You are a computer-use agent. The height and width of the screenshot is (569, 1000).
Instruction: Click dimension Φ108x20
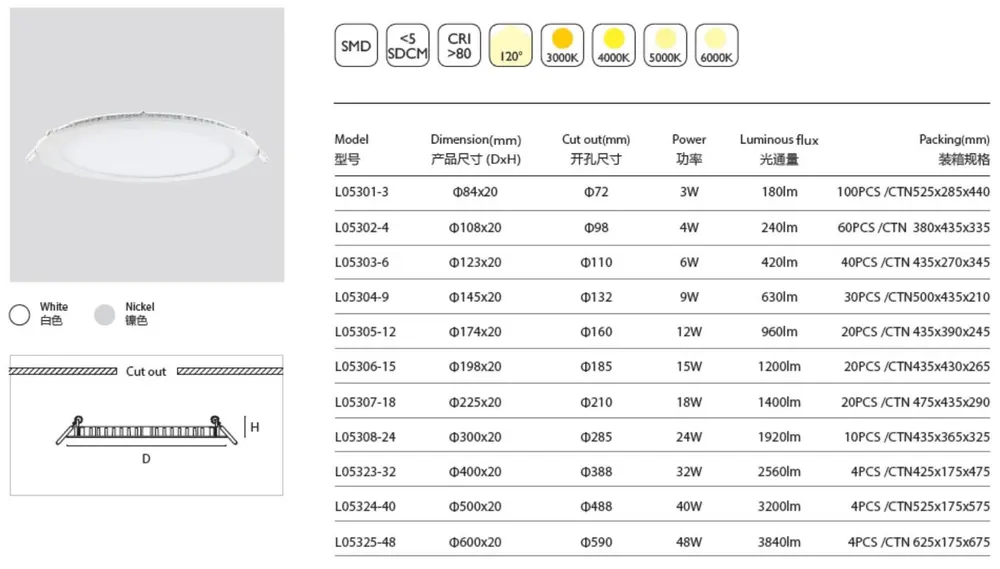tap(475, 228)
